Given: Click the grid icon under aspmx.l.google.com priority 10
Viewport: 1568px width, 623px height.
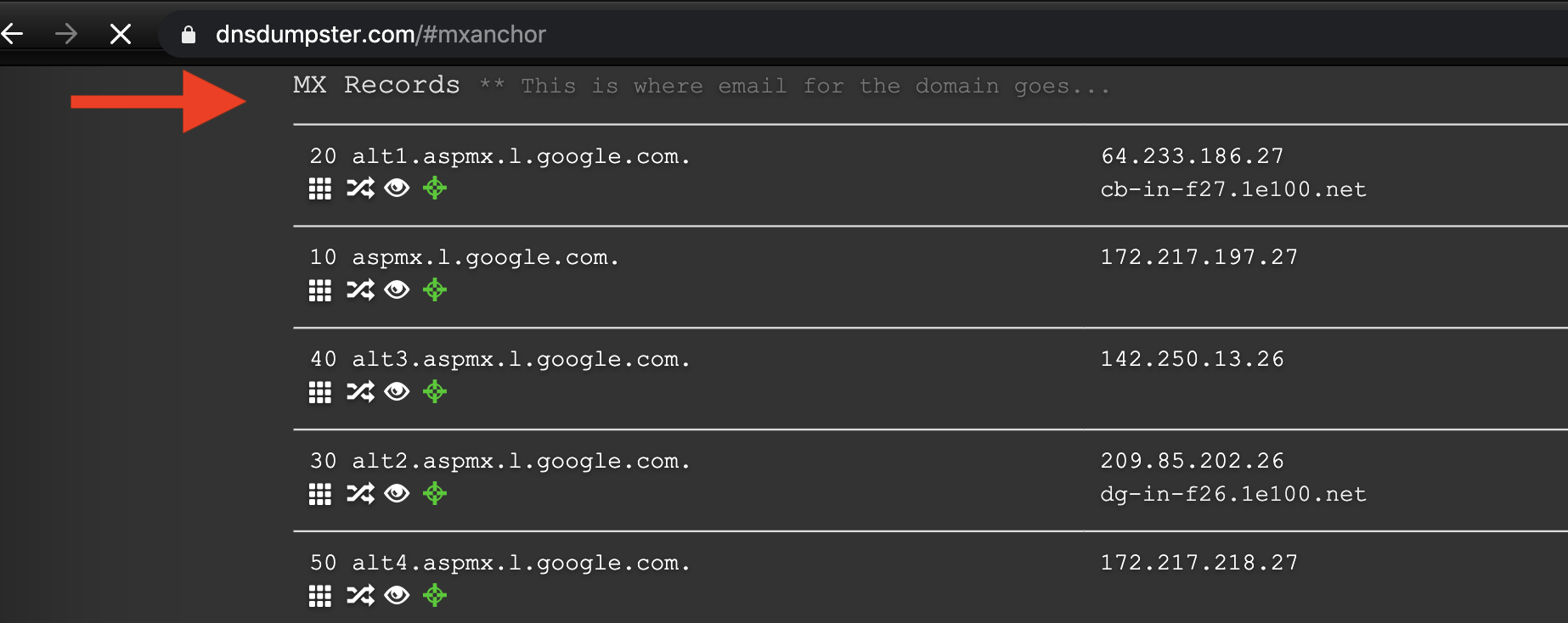Looking at the screenshot, I should pos(319,290).
